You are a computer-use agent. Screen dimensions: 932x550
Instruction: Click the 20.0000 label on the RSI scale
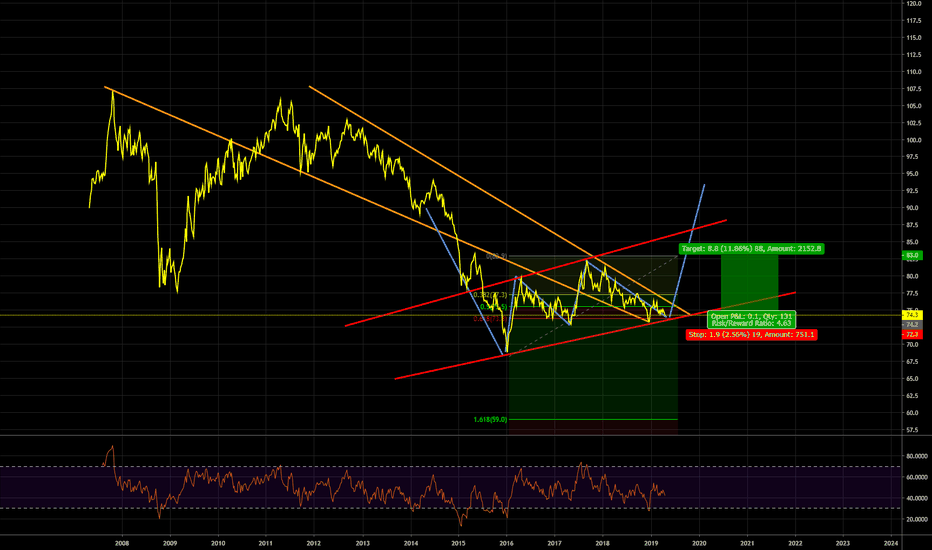point(917,520)
